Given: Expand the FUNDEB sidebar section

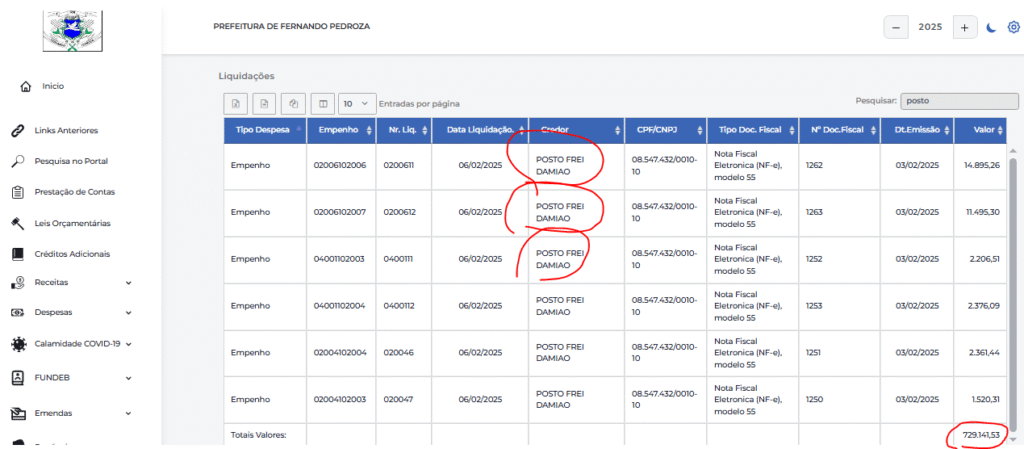Looking at the screenshot, I should coord(72,377).
